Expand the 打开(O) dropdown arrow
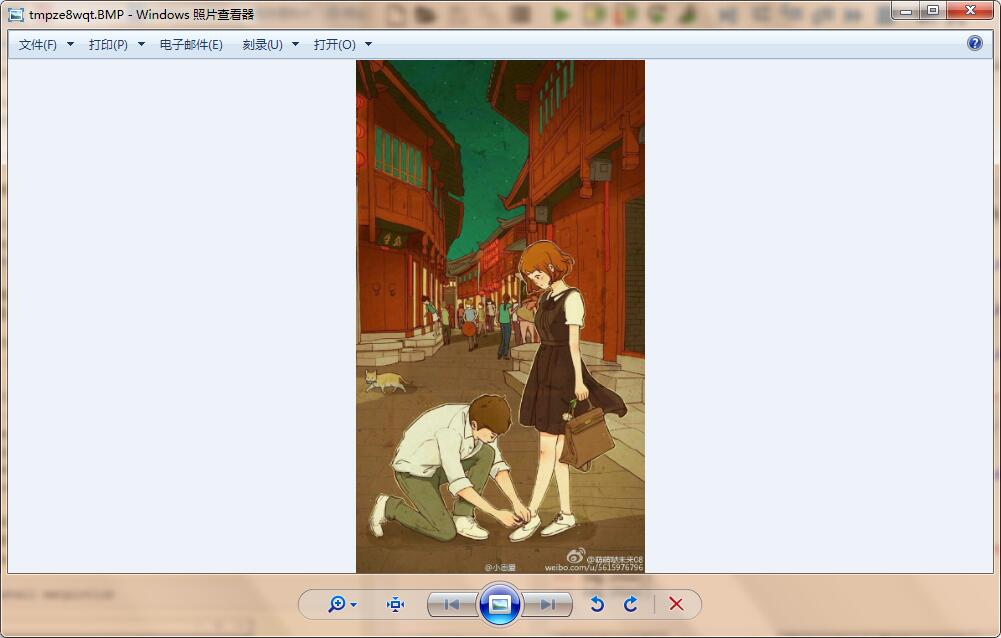1001x638 pixels. click(368, 44)
